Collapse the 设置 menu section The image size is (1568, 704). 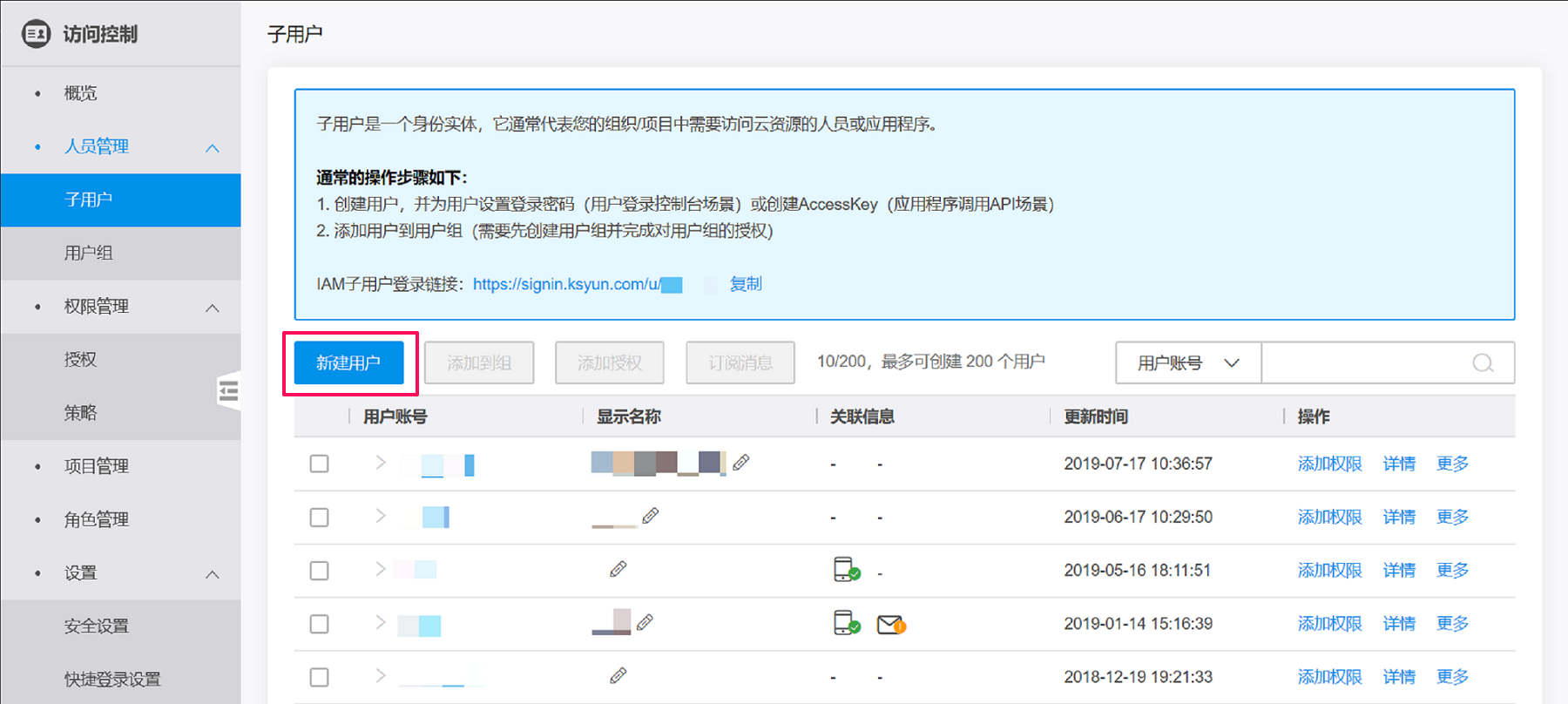[x=213, y=574]
